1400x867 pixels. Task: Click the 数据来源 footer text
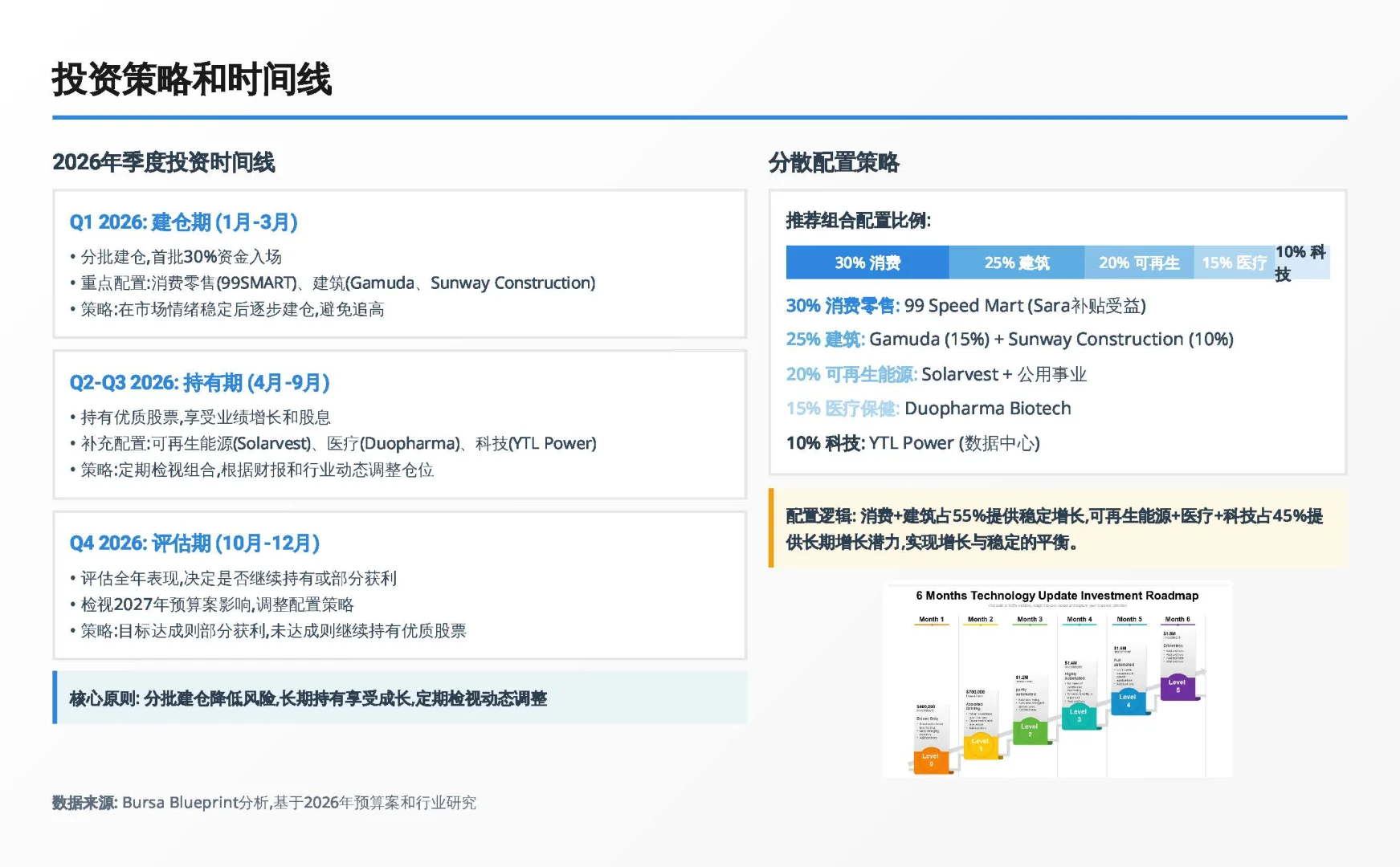click(x=264, y=803)
